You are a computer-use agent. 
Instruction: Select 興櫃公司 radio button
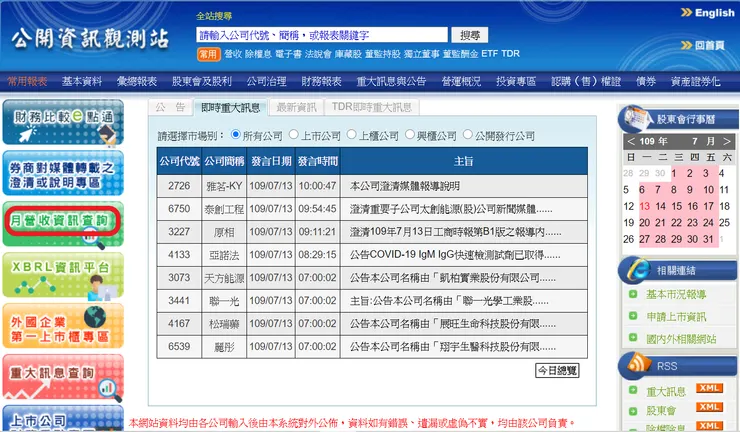coord(410,135)
